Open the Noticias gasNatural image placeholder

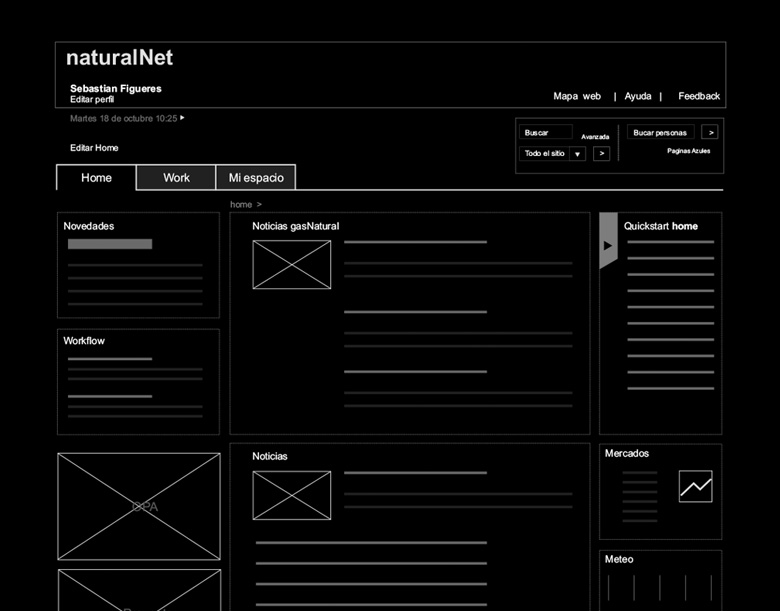tap(291, 265)
